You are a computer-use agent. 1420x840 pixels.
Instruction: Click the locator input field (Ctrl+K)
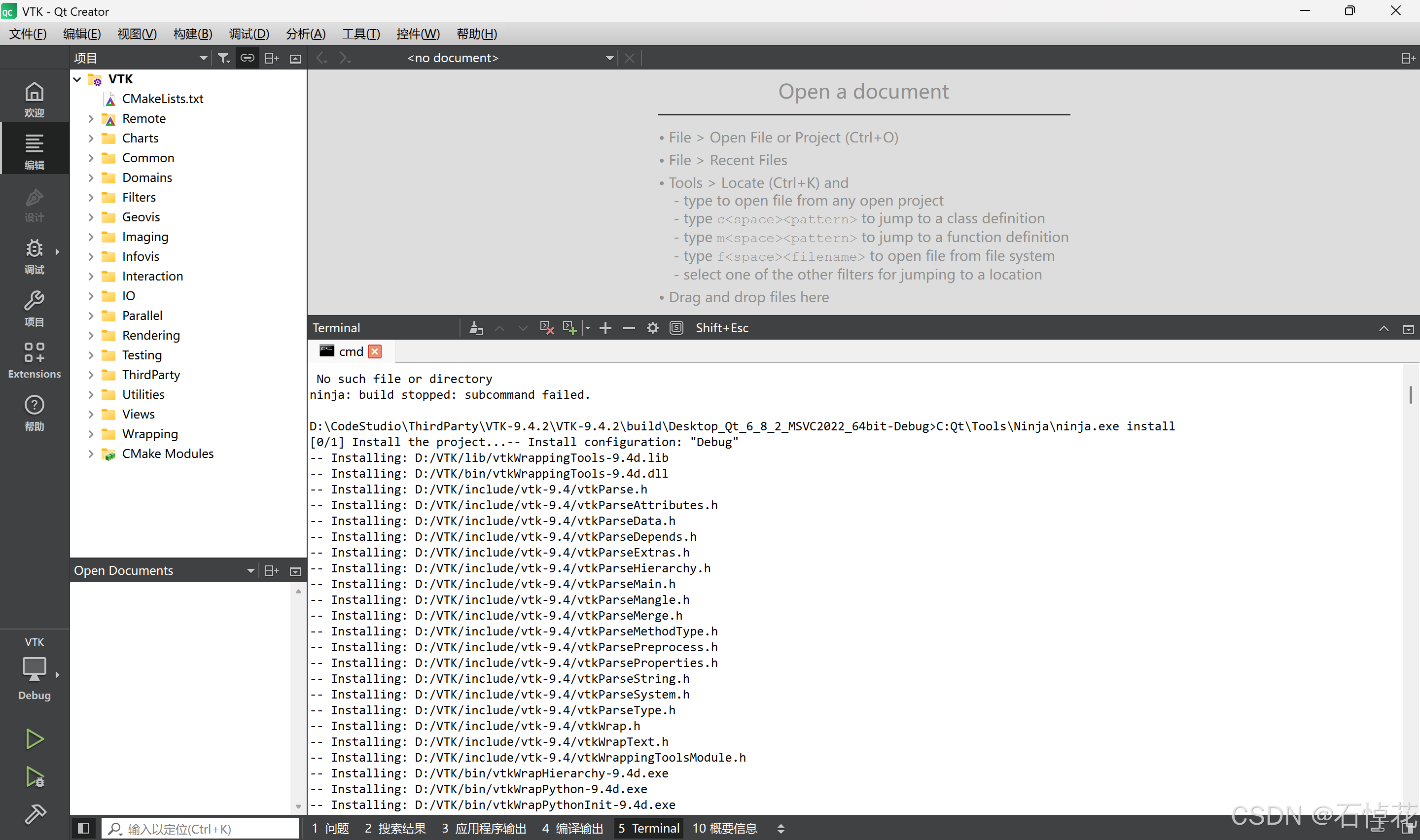(201, 829)
